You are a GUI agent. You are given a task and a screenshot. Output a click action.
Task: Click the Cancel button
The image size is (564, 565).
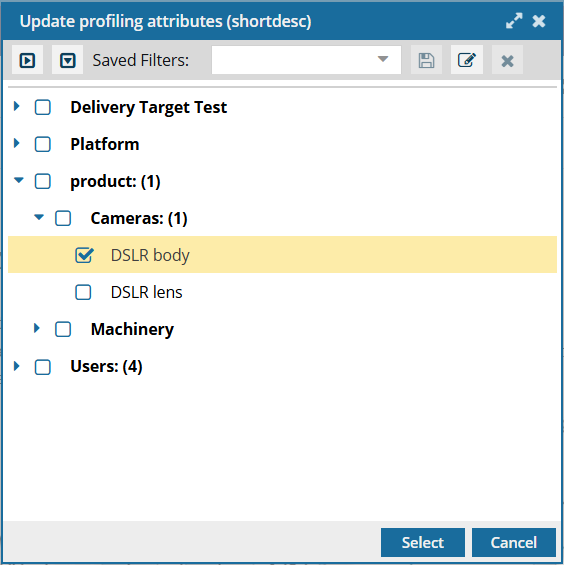click(514, 542)
